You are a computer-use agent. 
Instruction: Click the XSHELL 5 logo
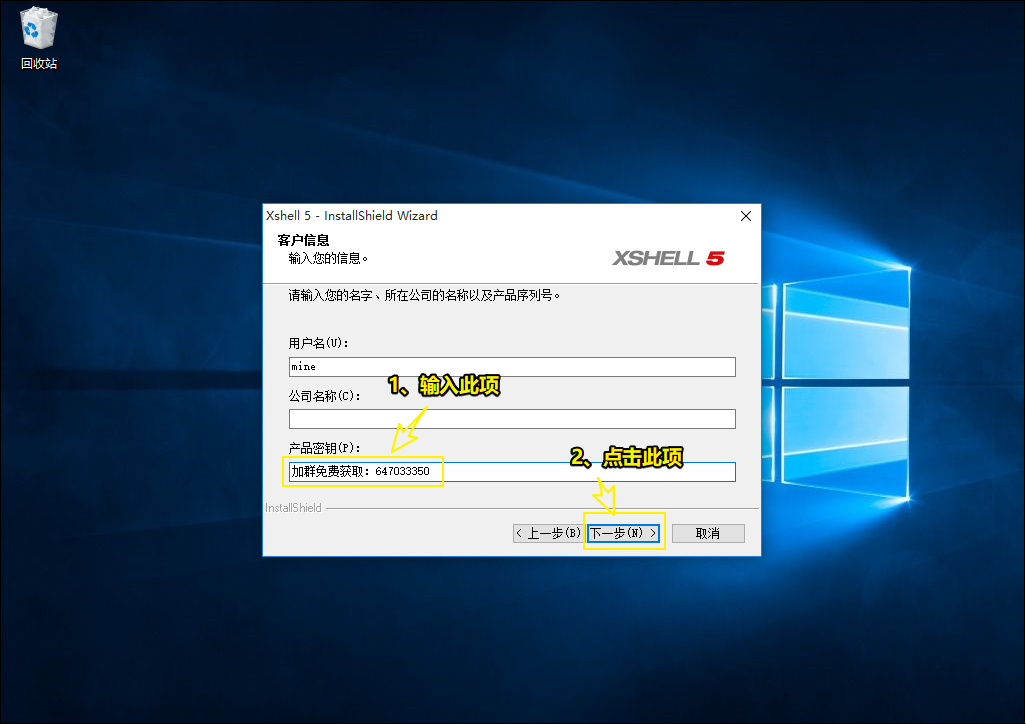pos(668,258)
